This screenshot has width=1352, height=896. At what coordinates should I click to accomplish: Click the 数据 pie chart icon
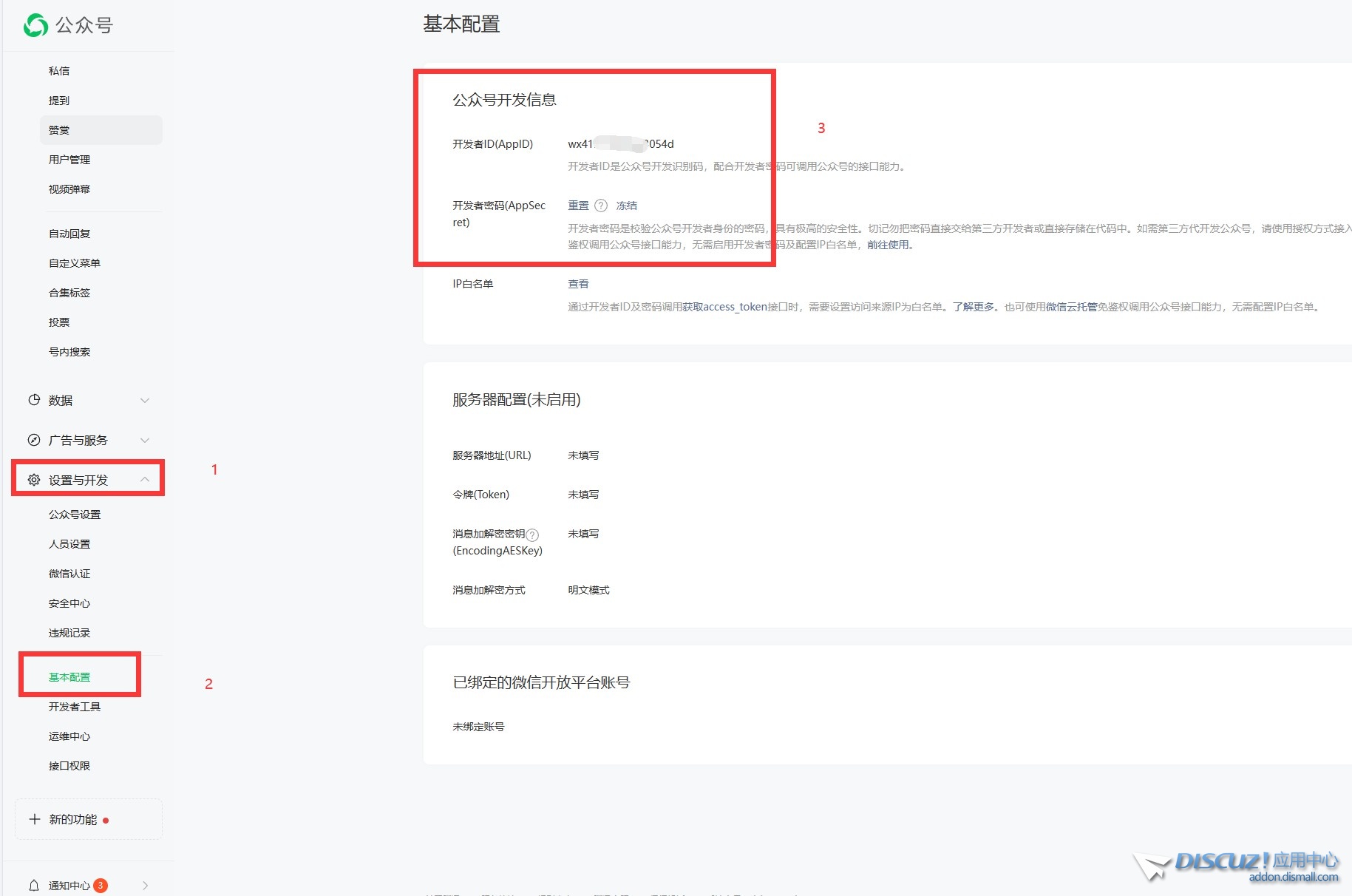click(34, 400)
